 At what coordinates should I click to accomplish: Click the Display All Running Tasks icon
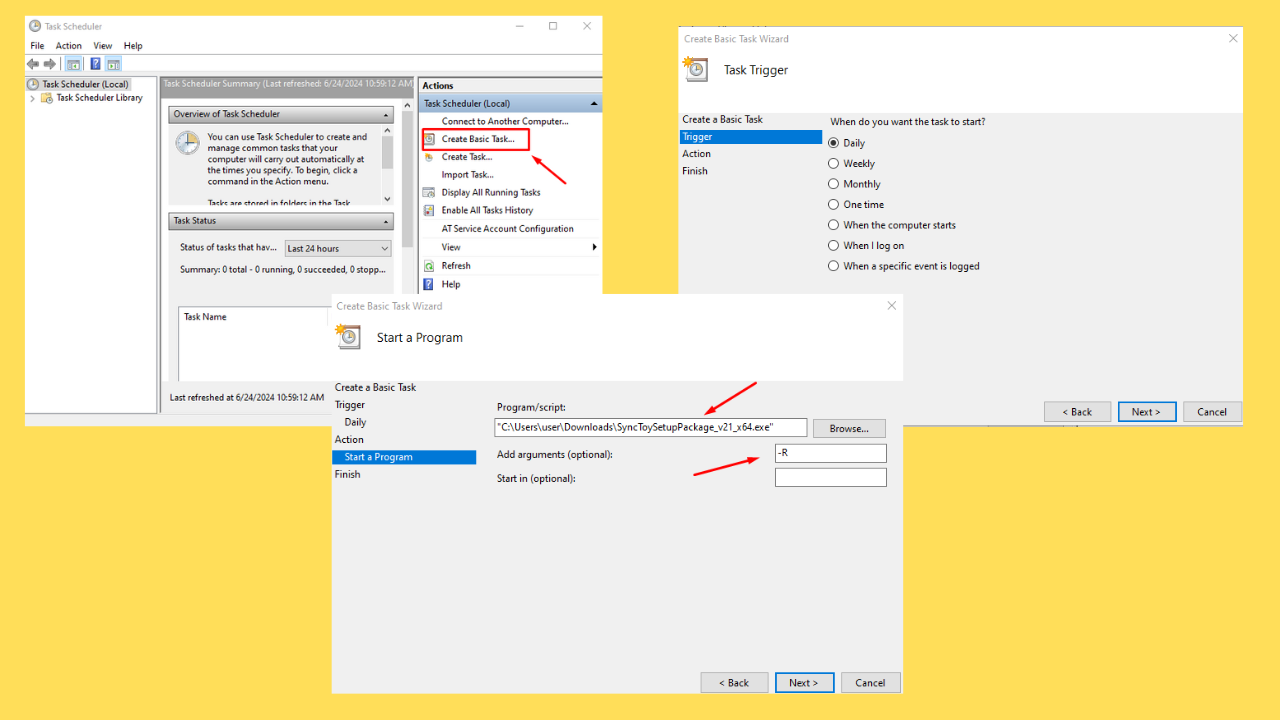tap(430, 192)
